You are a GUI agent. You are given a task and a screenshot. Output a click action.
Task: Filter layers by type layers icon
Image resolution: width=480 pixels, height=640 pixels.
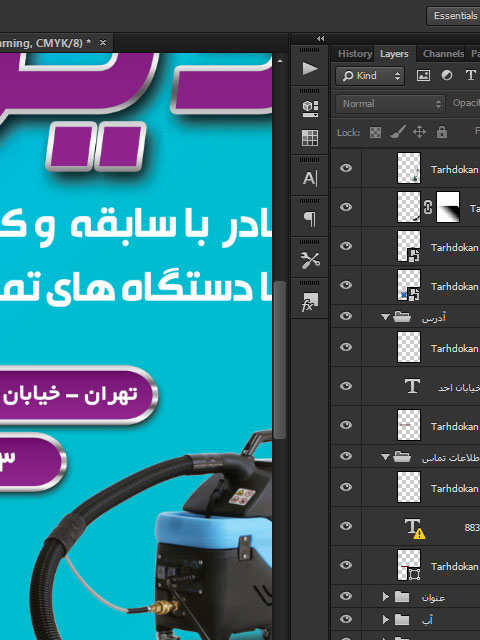click(470, 76)
